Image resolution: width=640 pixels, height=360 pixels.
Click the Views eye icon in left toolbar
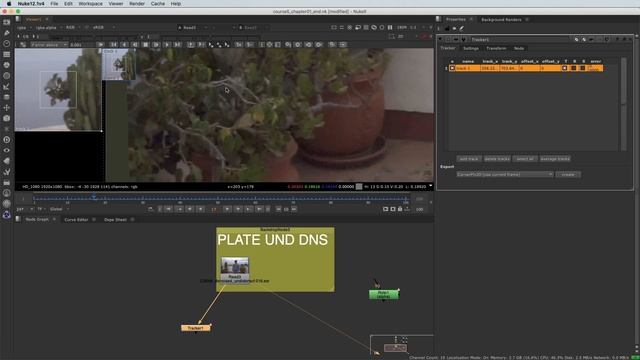pyautogui.click(x=7, y=150)
